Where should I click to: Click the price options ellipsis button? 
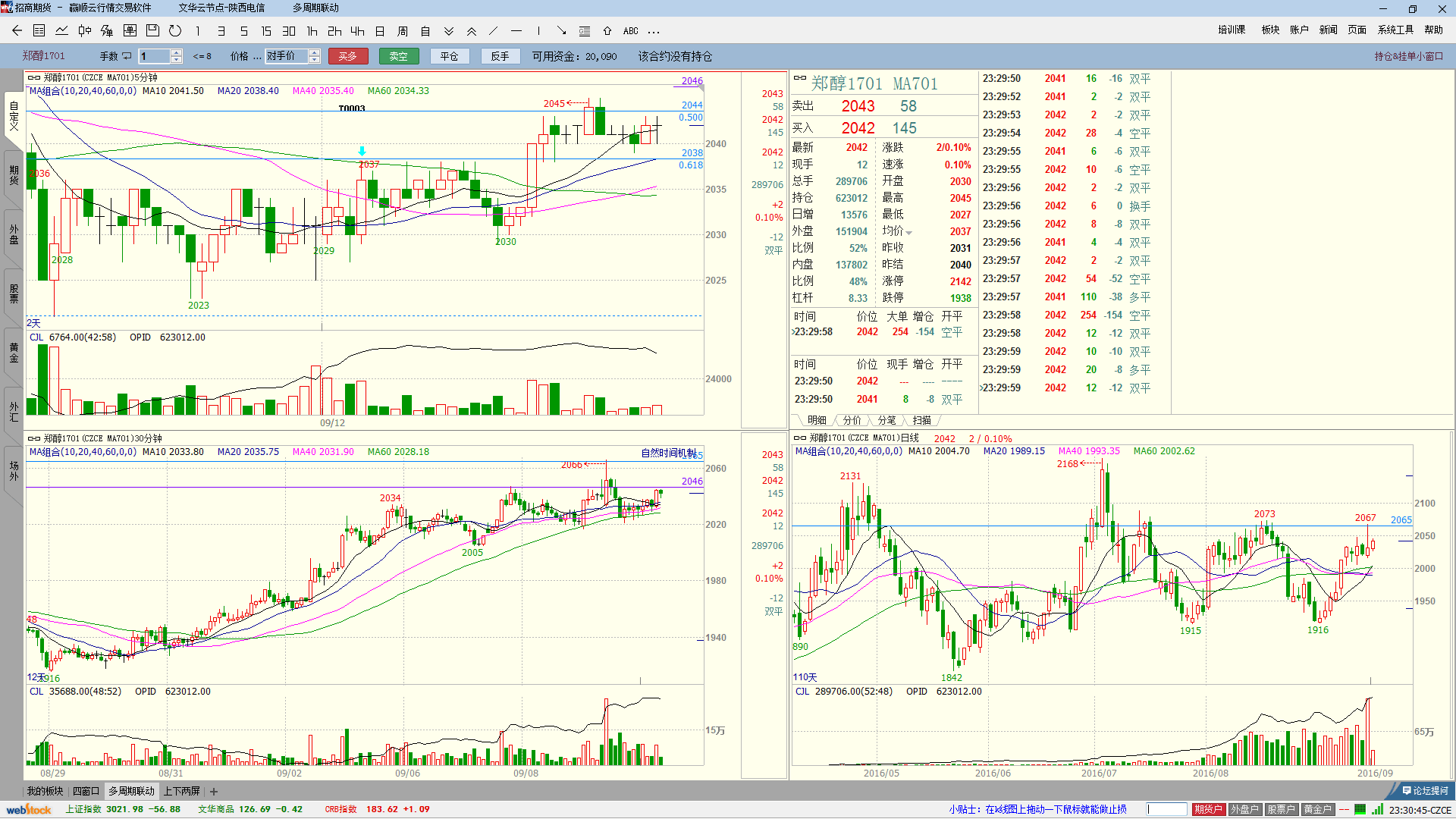tap(257, 57)
